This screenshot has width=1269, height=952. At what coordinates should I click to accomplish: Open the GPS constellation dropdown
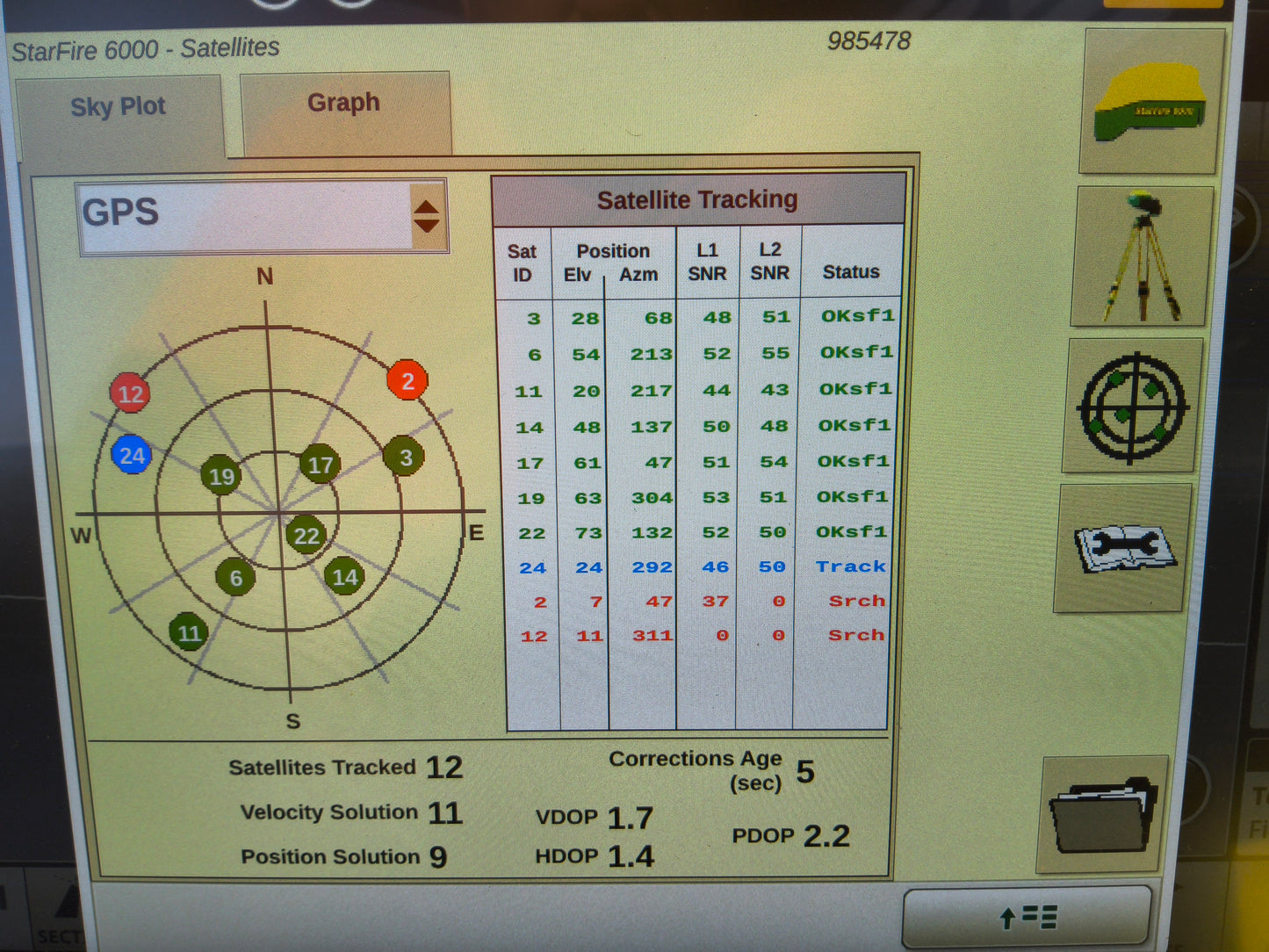tap(263, 217)
